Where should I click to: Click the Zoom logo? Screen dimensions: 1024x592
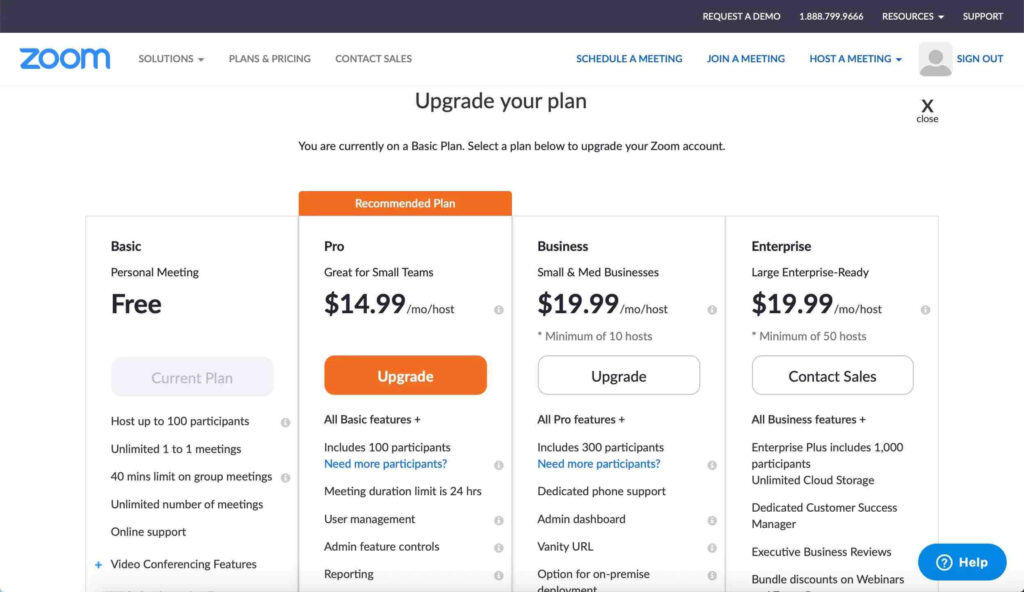[x=64, y=58]
